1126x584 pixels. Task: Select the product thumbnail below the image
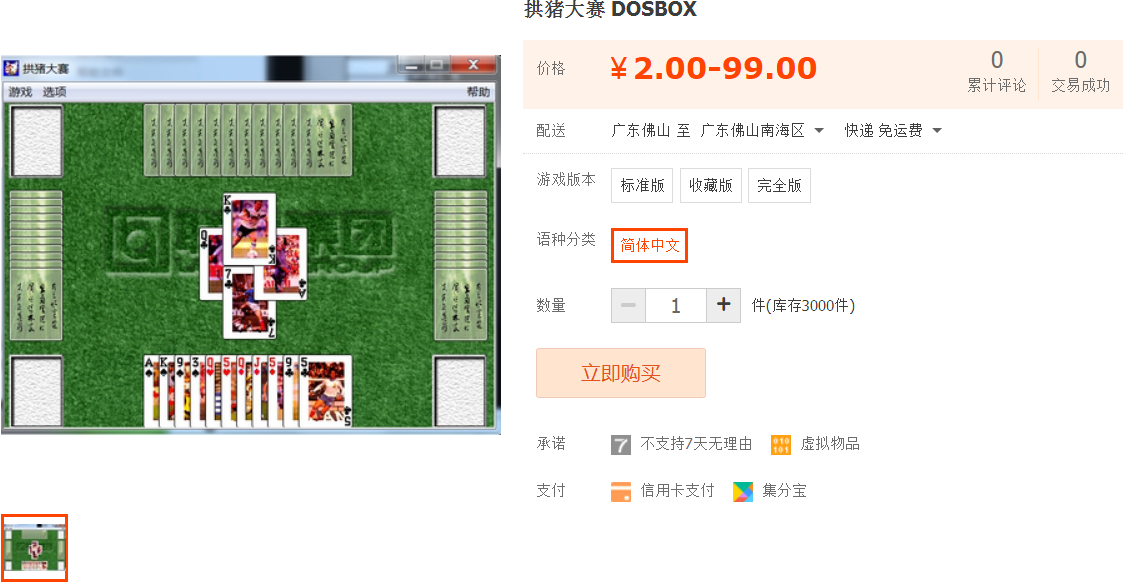coord(34,547)
